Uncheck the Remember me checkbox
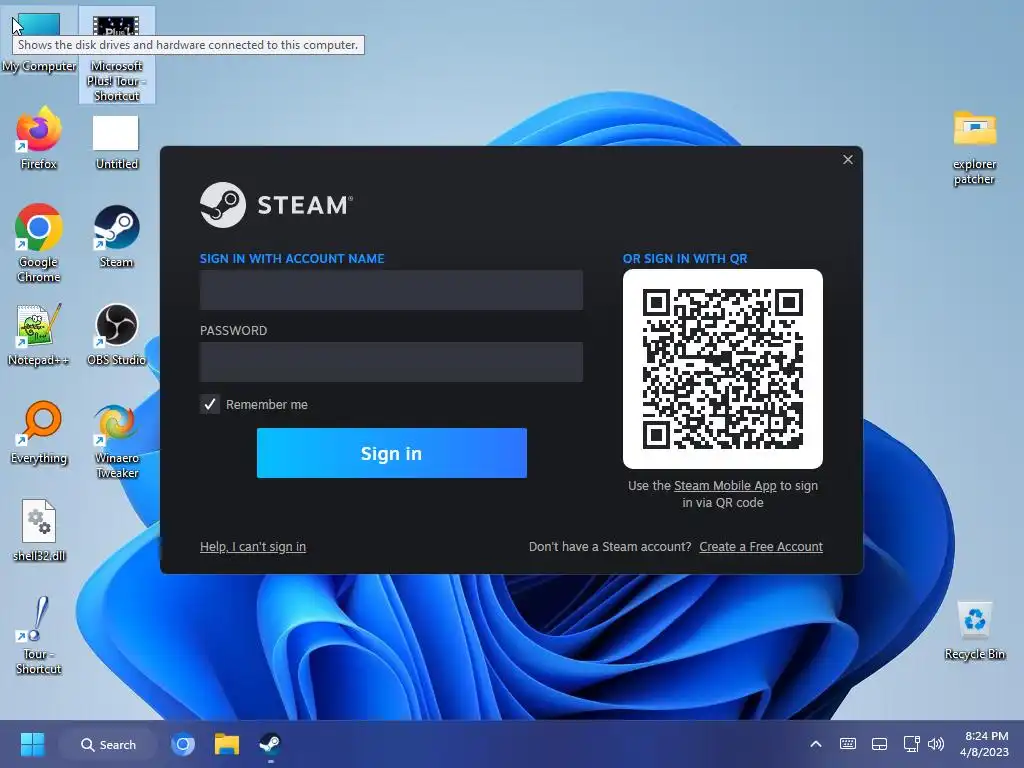Screen dimensions: 1024x768 click(210, 404)
